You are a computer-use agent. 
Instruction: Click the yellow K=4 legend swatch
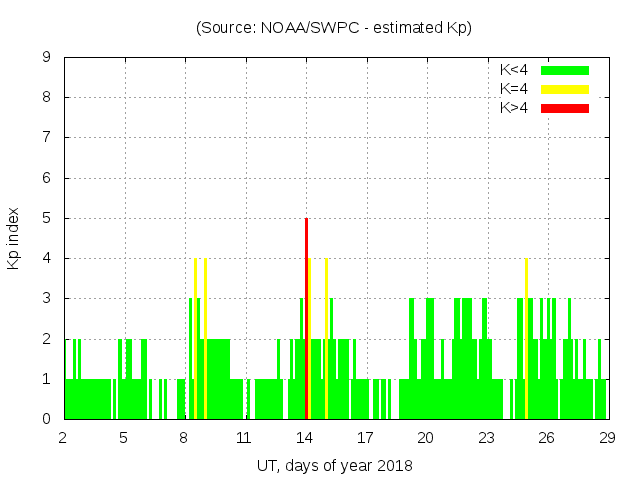565,89
